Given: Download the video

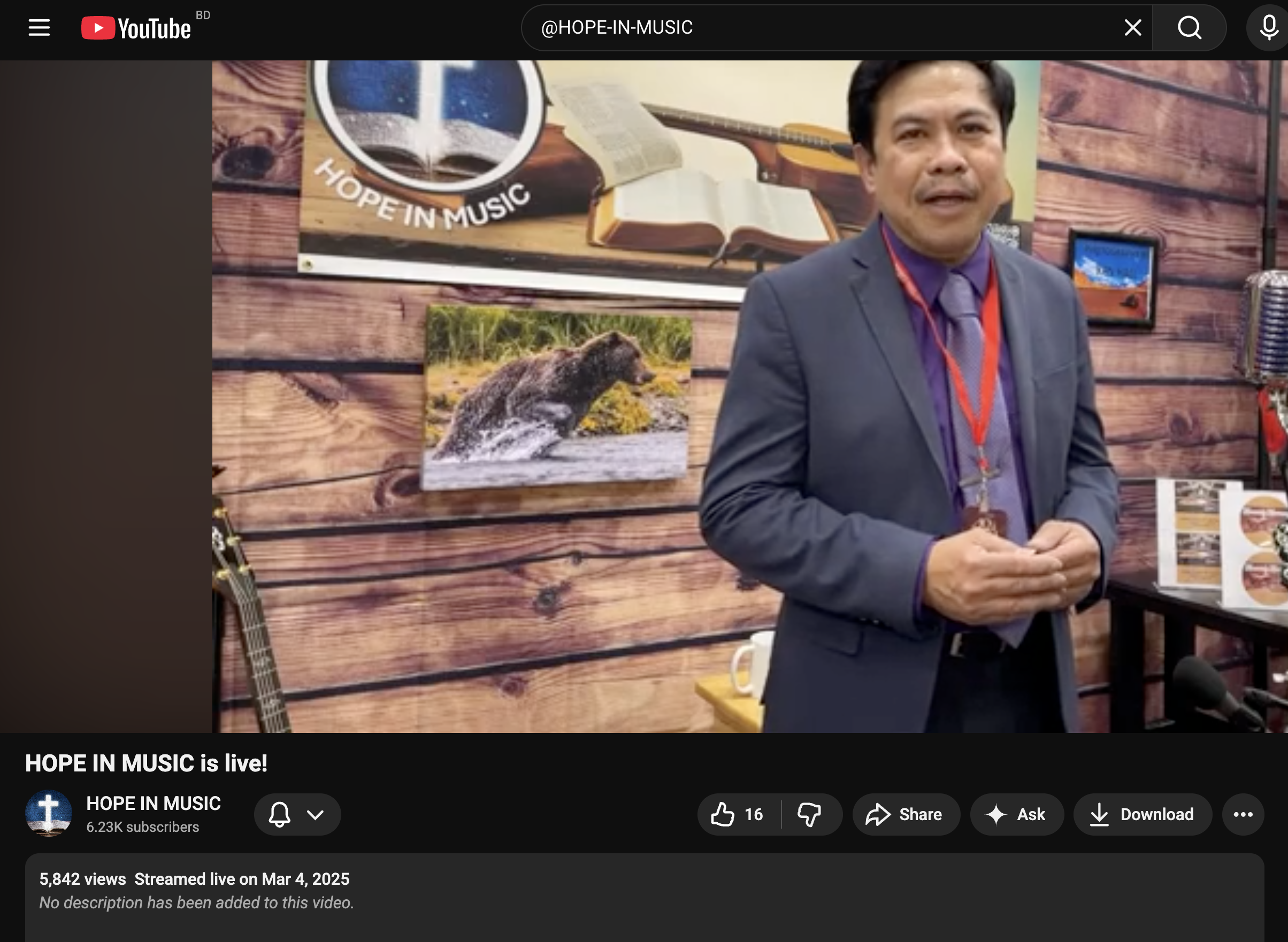Looking at the screenshot, I should tap(1143, 814).
